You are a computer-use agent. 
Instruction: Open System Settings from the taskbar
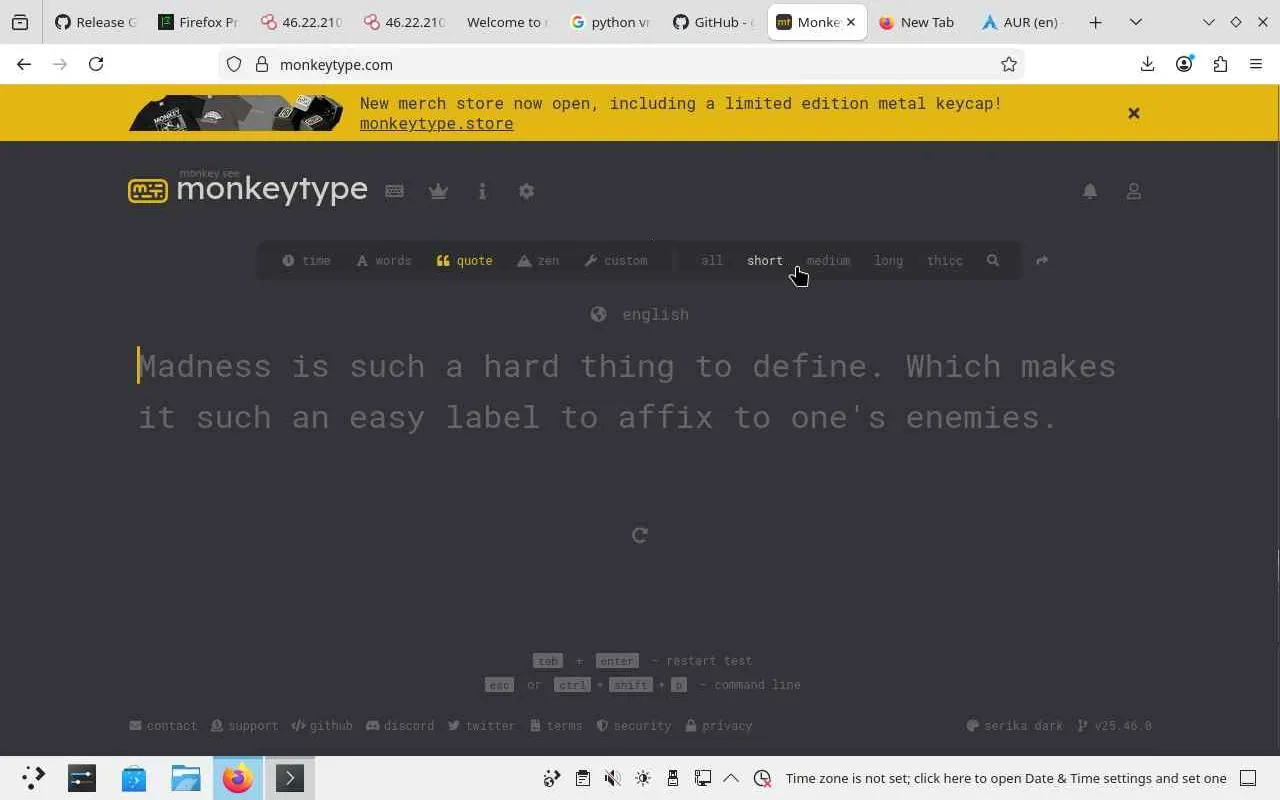click(82, 778)
